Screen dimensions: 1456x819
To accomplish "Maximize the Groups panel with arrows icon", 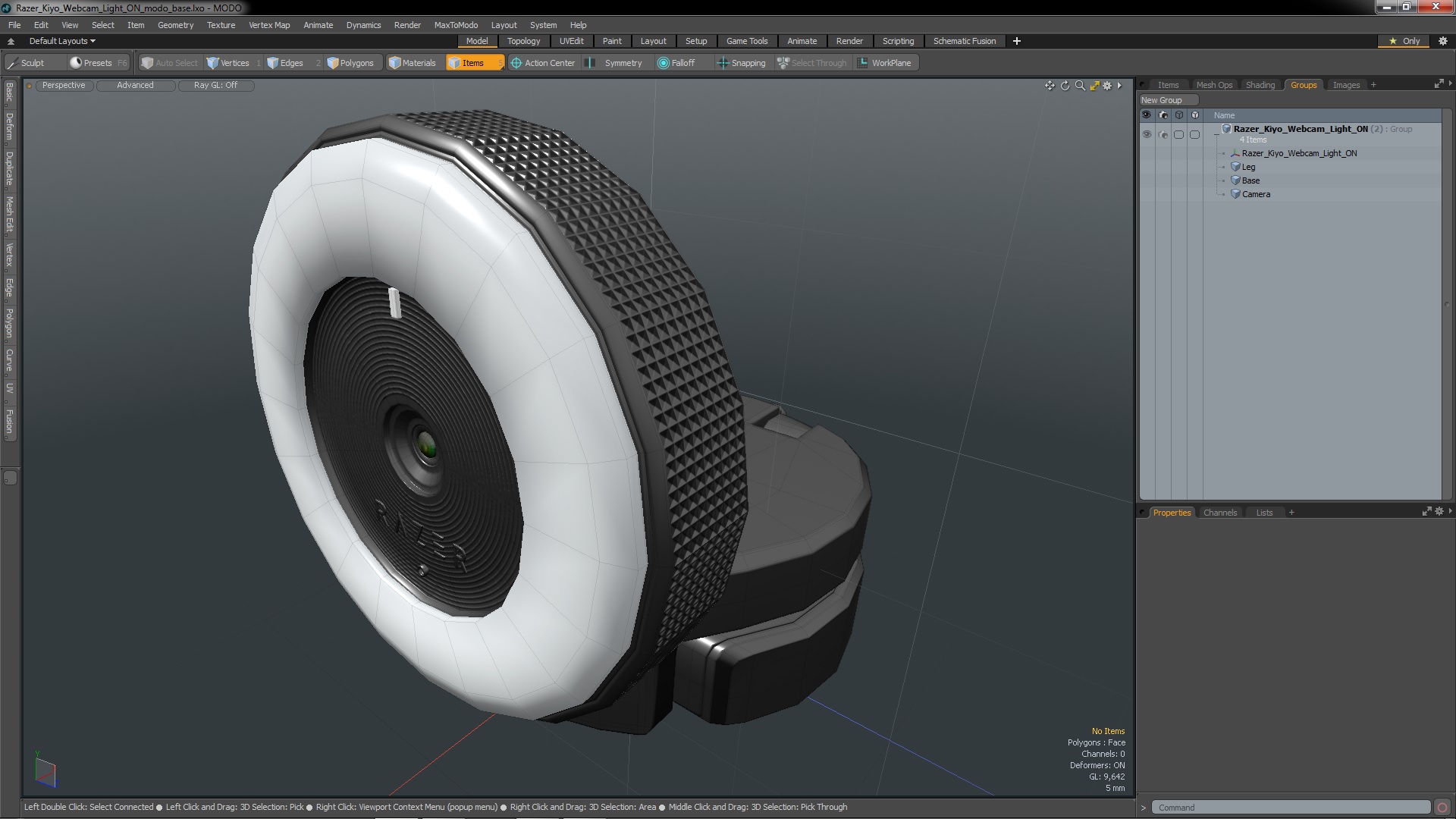I will [x=1439, y=84].
